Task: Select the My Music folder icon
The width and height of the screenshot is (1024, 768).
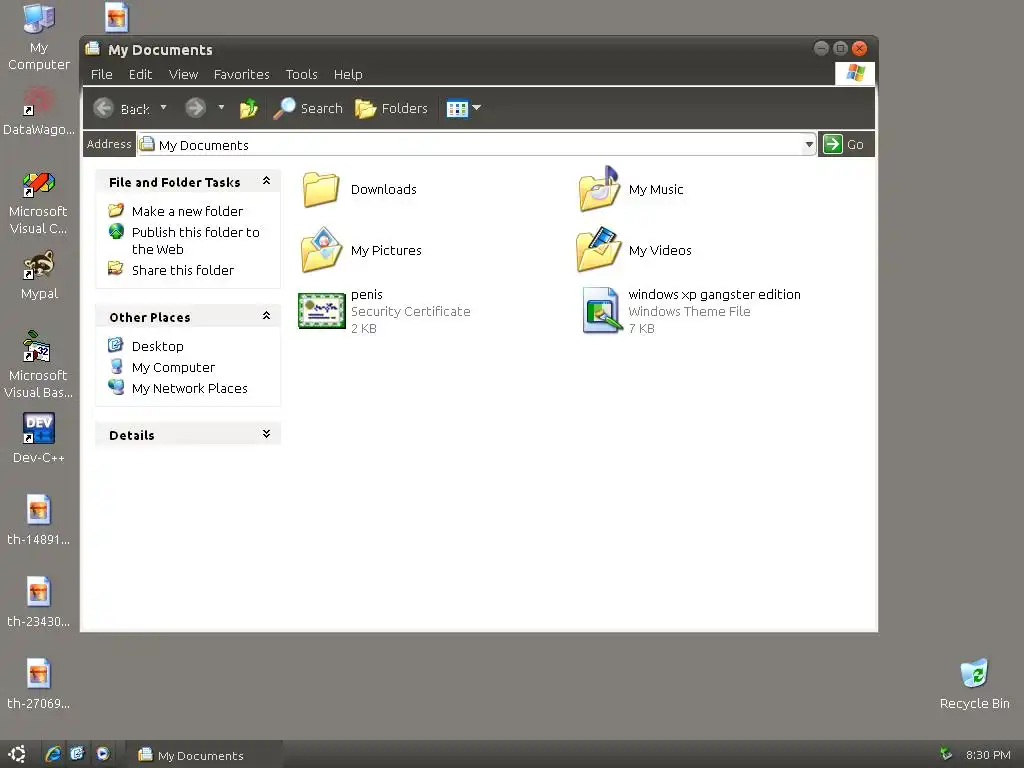Action: click(599, 189)
